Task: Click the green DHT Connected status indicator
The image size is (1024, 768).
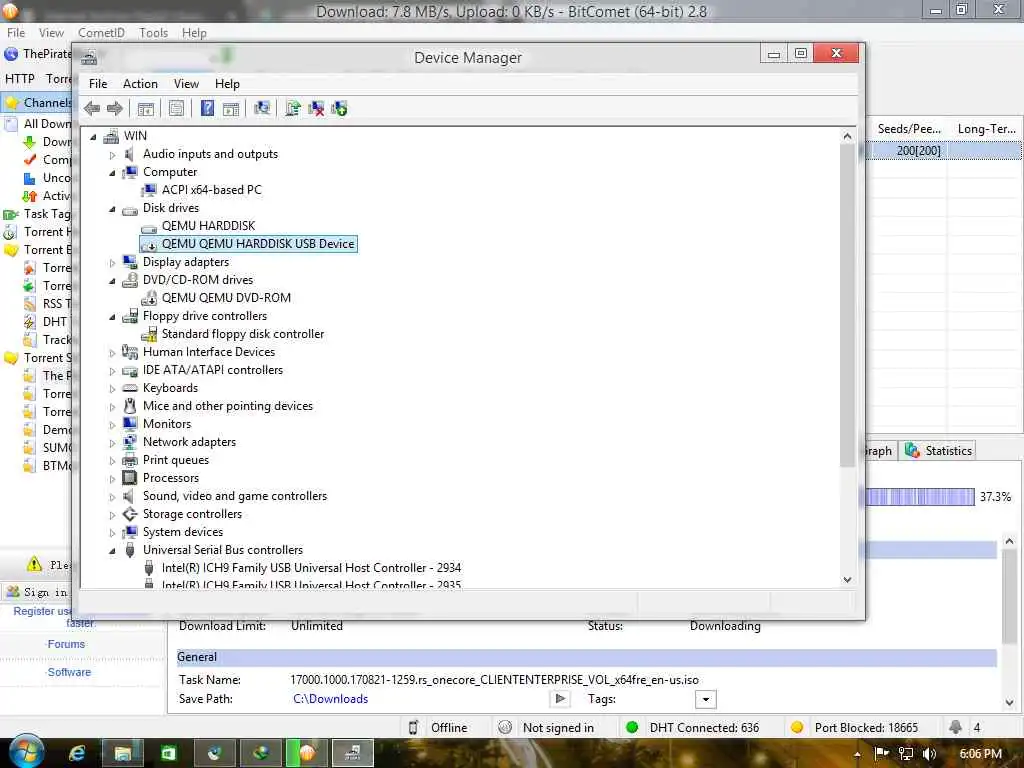Action: coord(632,728)
